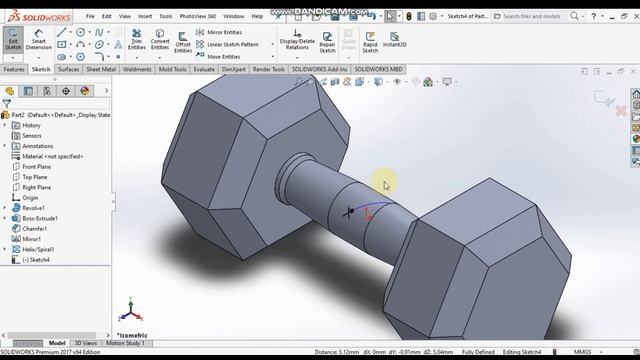
Task: Open Display/Delete Relations
Action: [297, 40]
